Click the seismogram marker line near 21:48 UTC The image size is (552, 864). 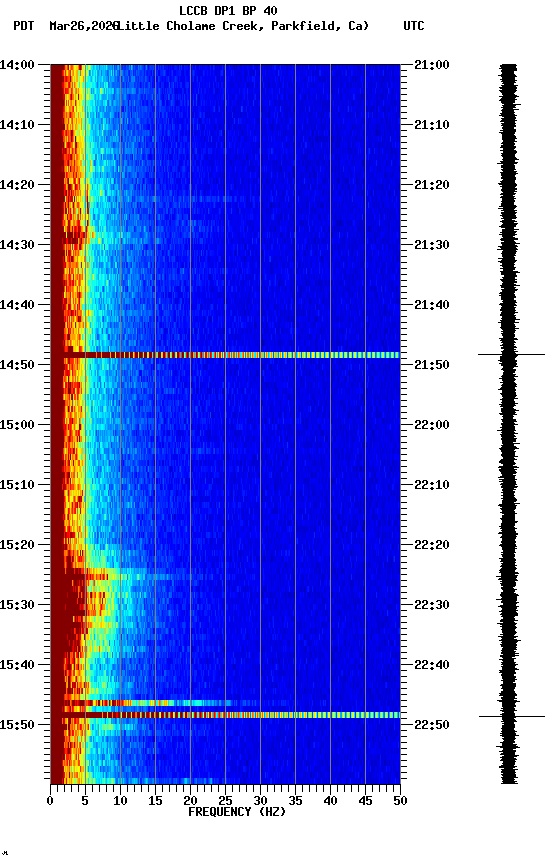pos(511,354)
